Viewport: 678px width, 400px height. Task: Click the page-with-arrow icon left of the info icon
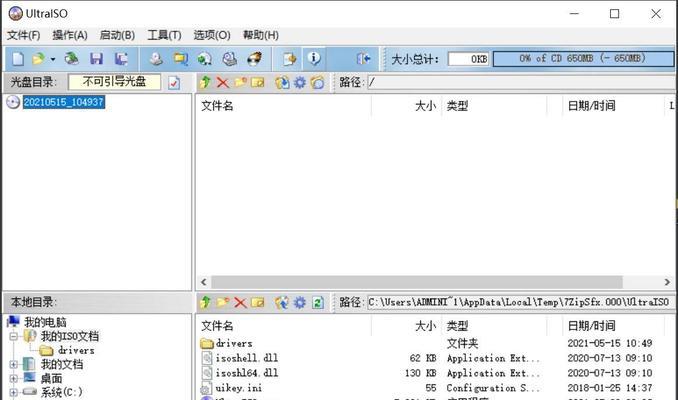289,58
